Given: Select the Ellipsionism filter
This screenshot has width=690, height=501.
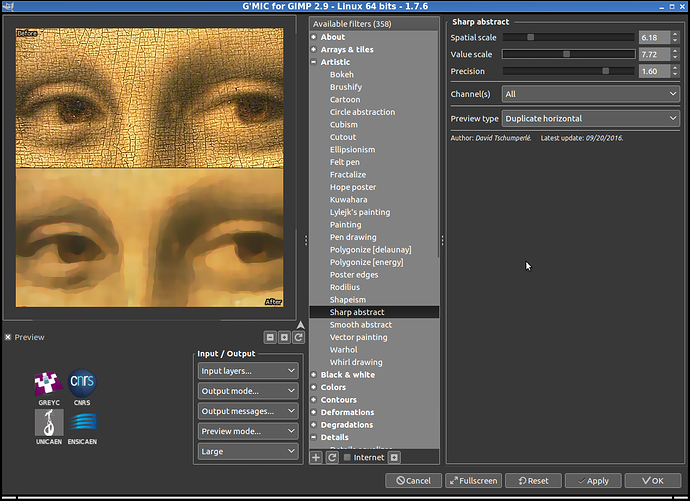Looking at the screenshot, I should pos(352,150).
